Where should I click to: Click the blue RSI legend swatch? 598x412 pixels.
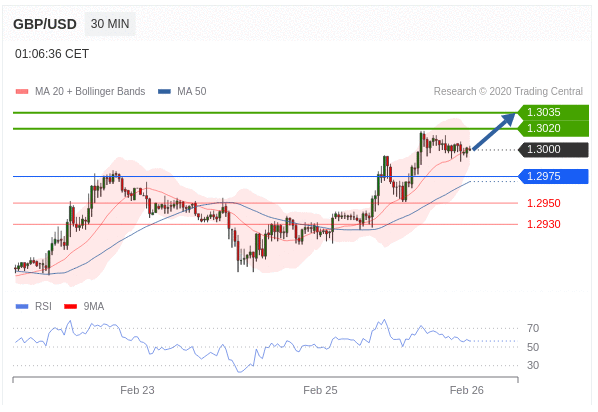(x=22, y=306)
